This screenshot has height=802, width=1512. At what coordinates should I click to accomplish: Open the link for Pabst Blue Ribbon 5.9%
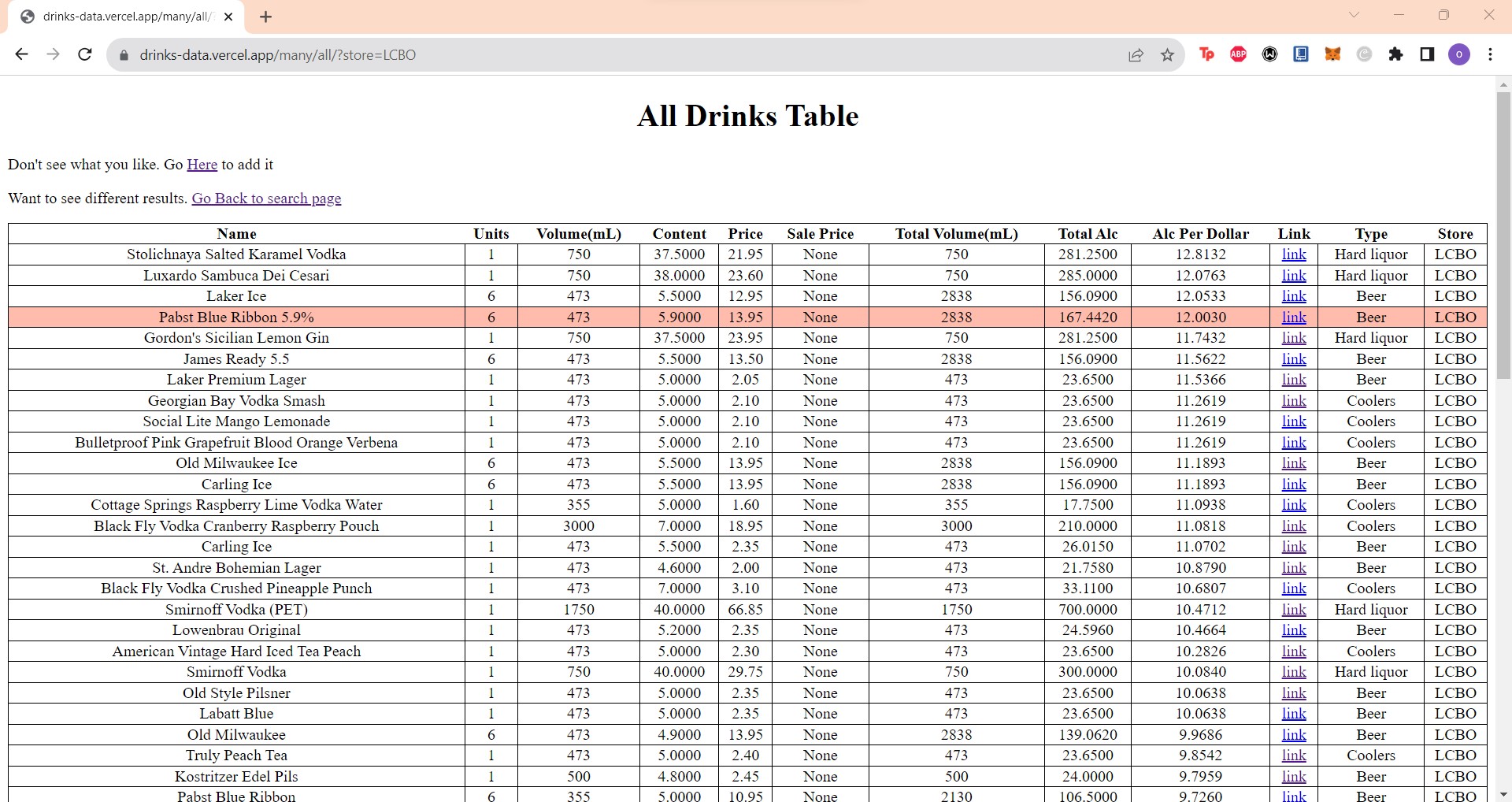tap(1293, 317)
